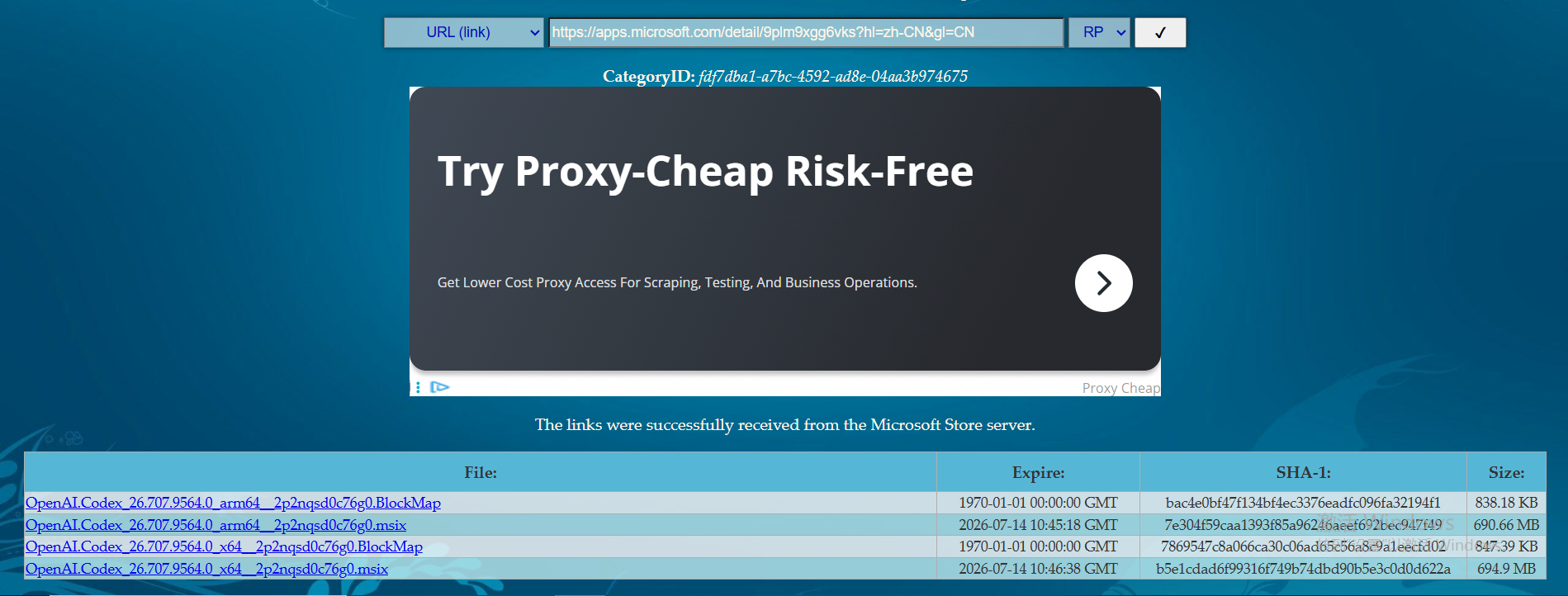This screenshot has height=596, width=1568.
Task: Click the 'Proxy Cheap' advertiser label
Action: point(1120,388)
